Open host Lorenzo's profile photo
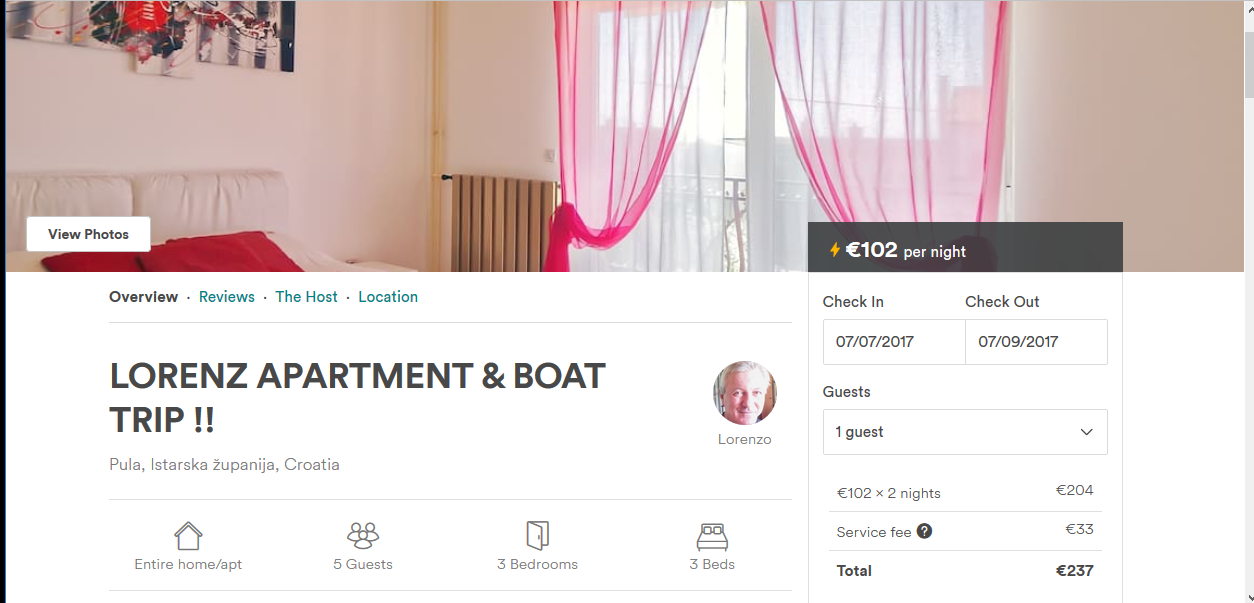This screenshot has height=603, width=1254. point(744,393)
